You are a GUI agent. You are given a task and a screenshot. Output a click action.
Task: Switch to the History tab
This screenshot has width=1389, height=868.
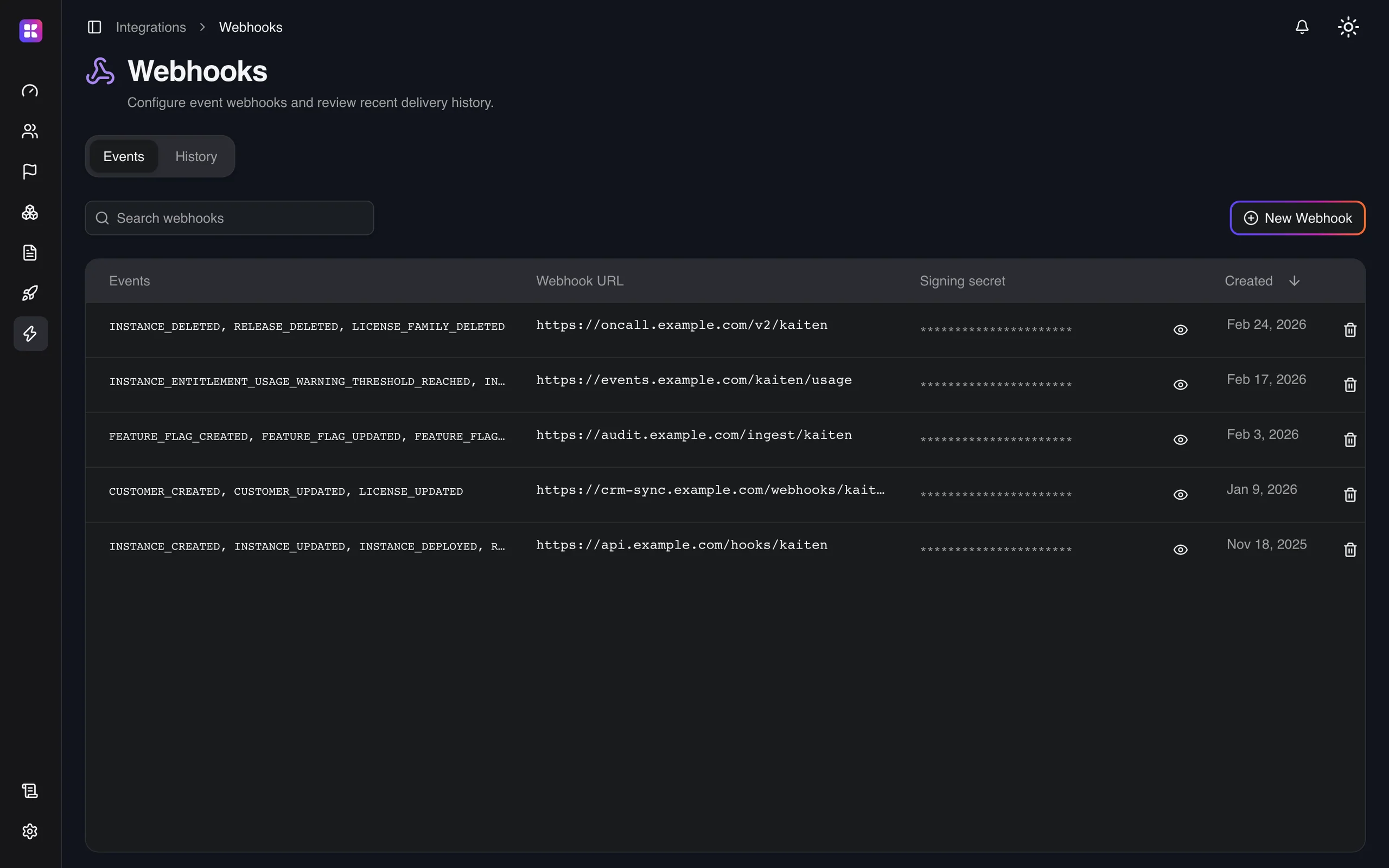pyautogui.click(x=196, y=157)
